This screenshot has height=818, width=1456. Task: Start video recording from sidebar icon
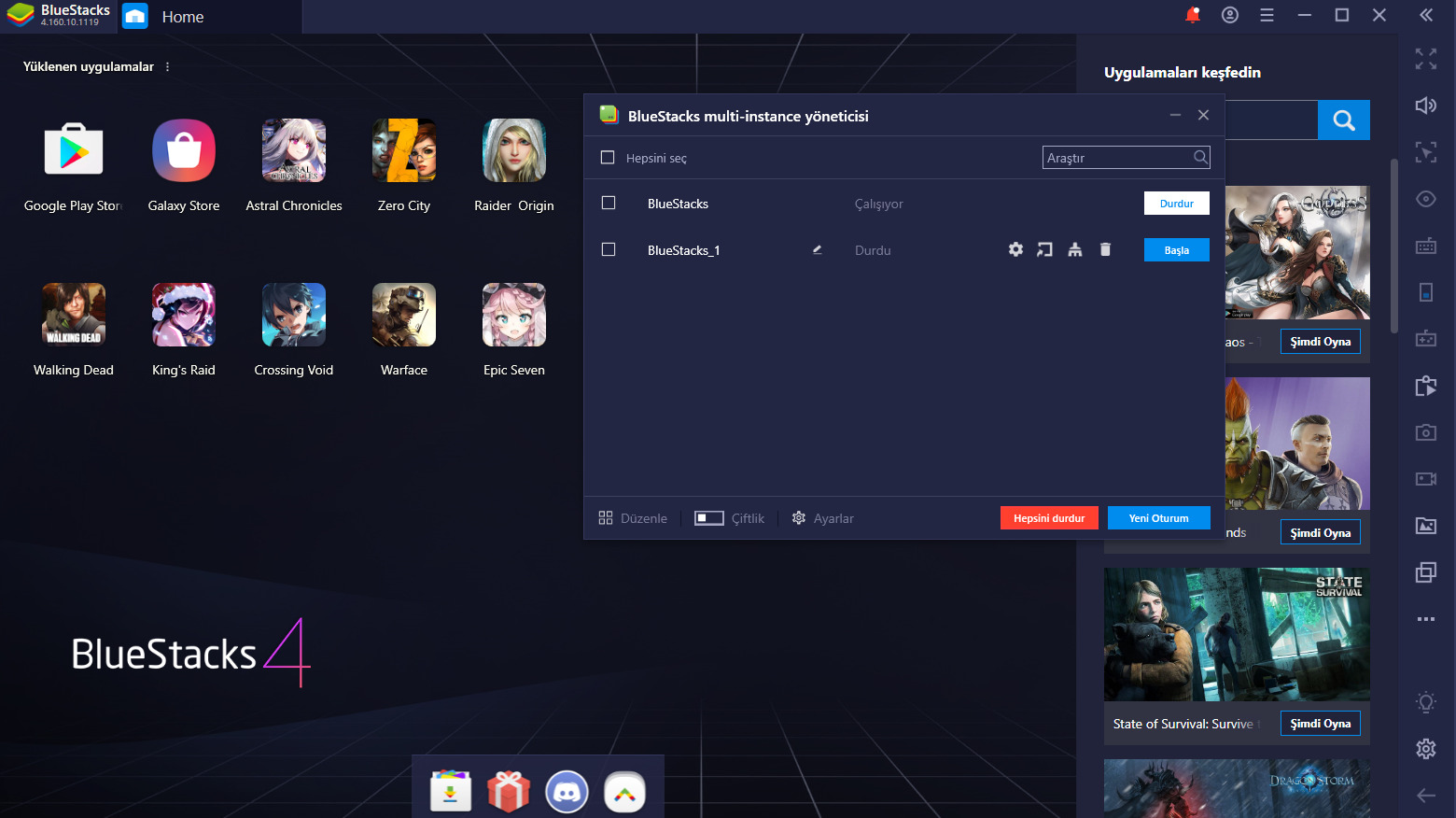tap(1426, 479)
